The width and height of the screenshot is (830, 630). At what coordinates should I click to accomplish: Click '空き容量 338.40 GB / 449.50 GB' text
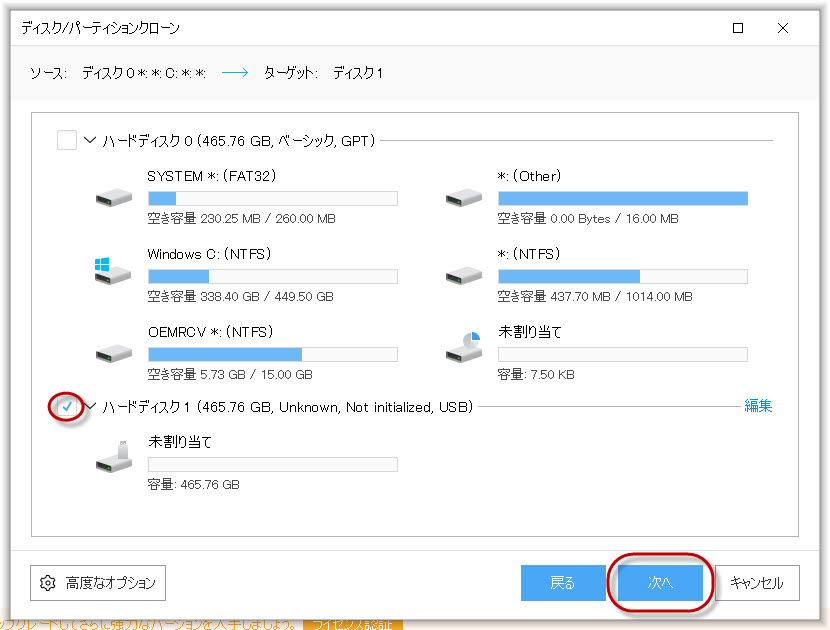click(240, 296)
